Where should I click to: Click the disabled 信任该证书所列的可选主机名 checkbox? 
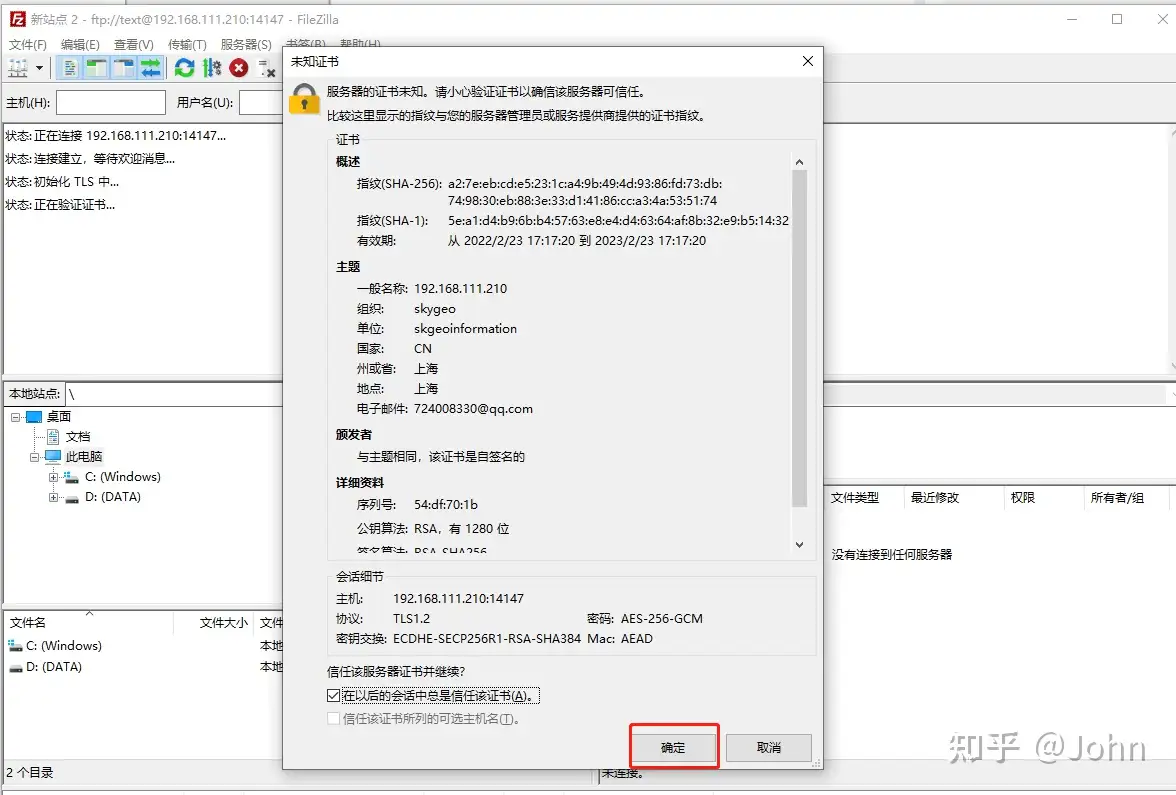click(334, 718)
